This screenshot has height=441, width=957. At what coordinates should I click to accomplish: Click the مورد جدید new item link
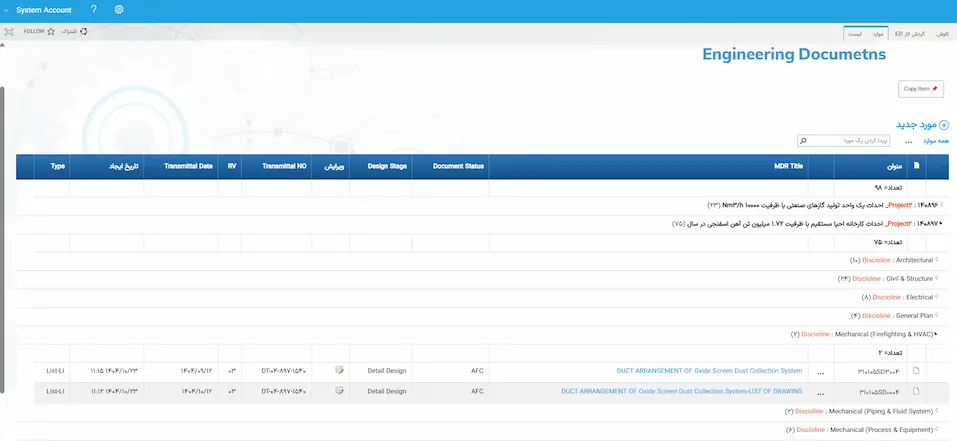point(916,125)
